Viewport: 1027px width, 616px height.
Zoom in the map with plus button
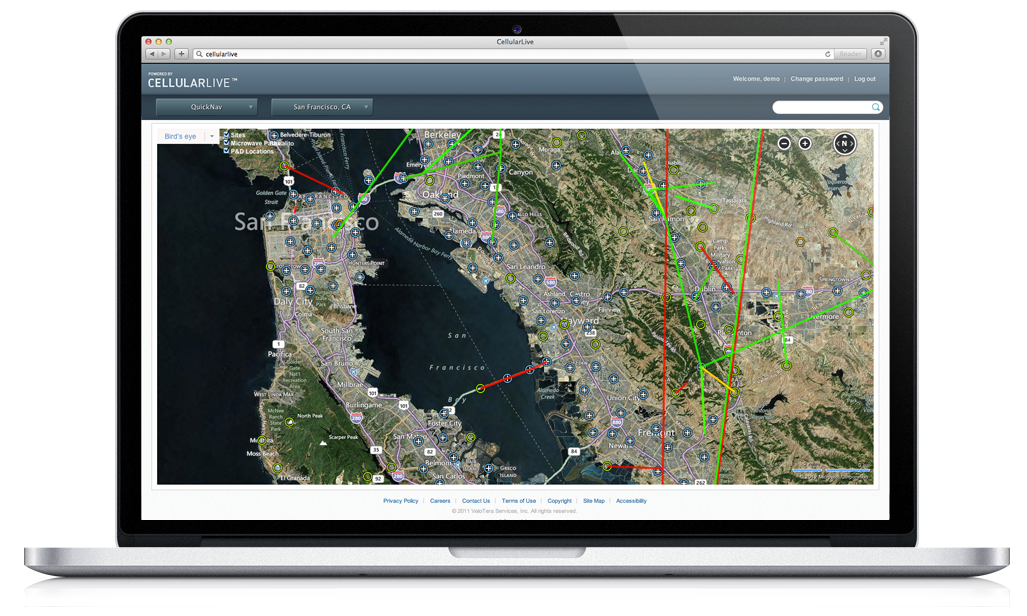805,144
